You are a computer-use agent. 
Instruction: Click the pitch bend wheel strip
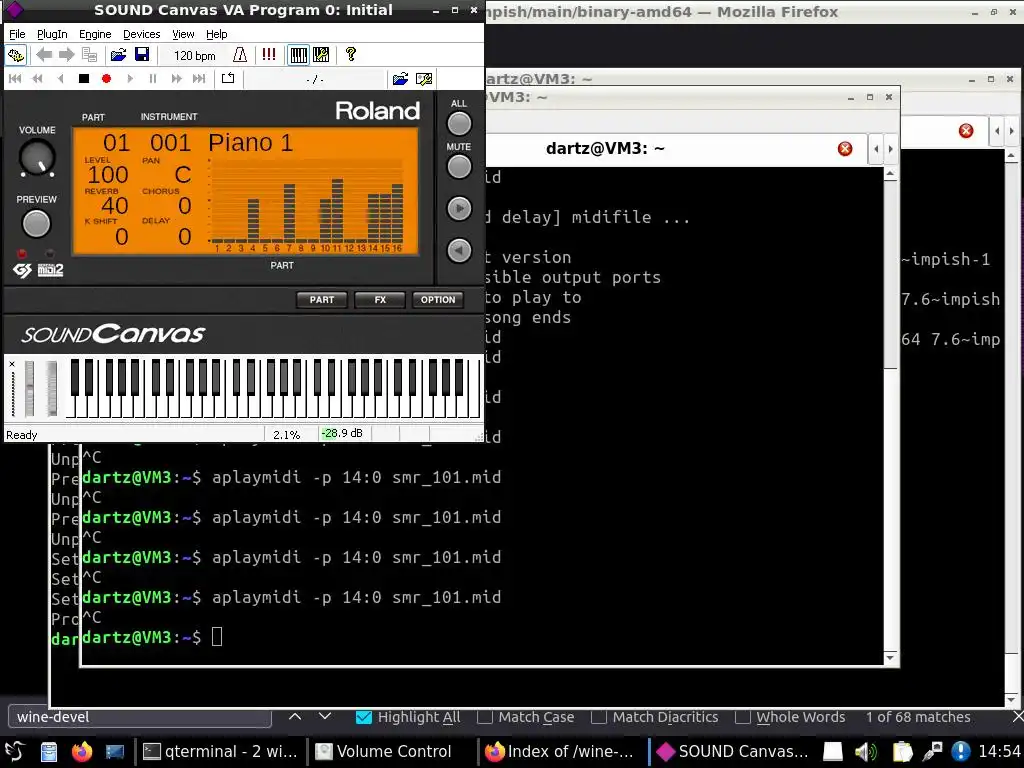(x=29, y=388)
